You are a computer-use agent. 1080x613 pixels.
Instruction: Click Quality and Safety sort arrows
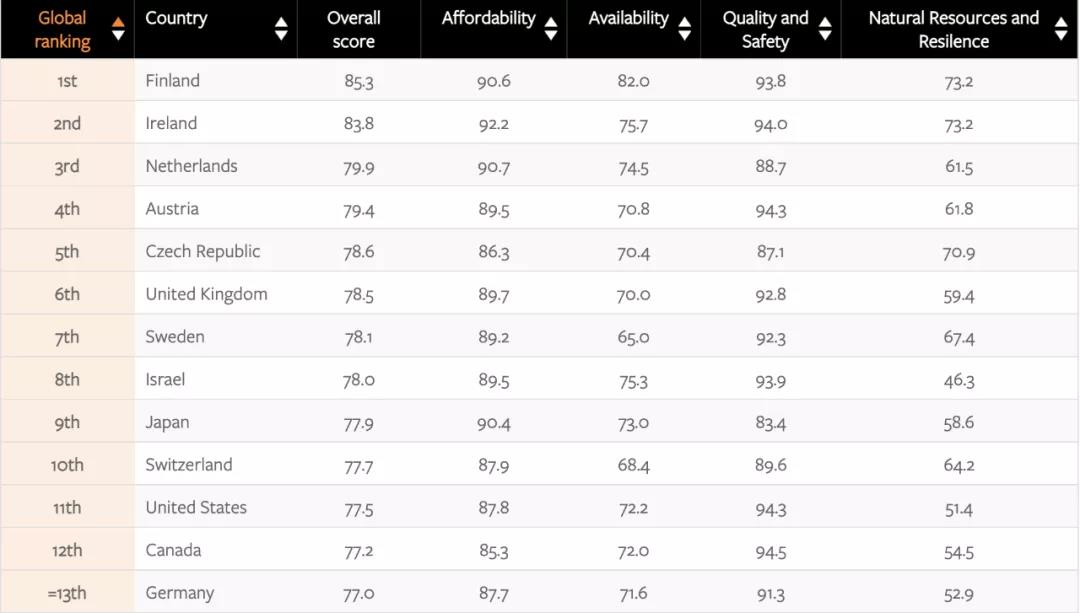pos(825,29)
